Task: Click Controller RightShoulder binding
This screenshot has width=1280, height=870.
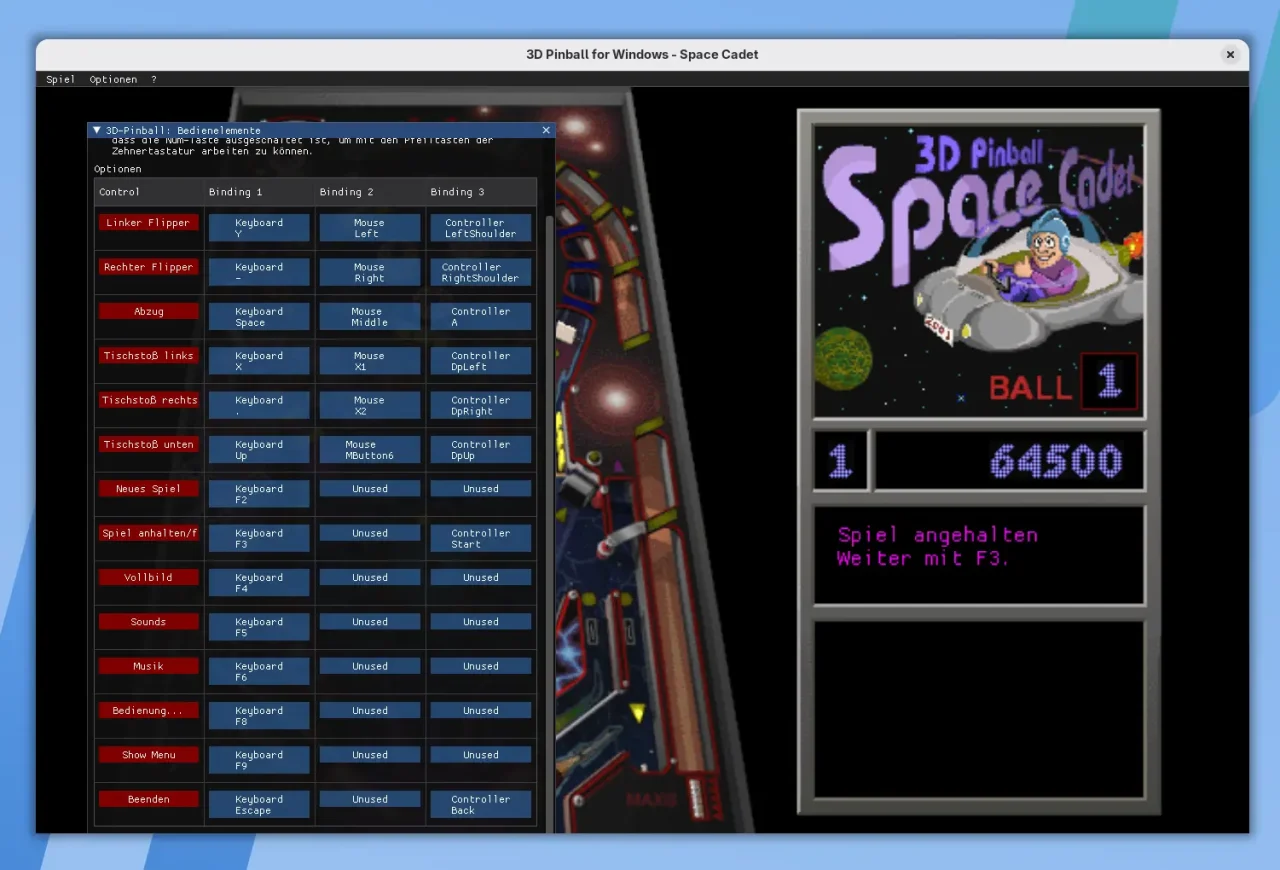Action: (x=480, y=273)
